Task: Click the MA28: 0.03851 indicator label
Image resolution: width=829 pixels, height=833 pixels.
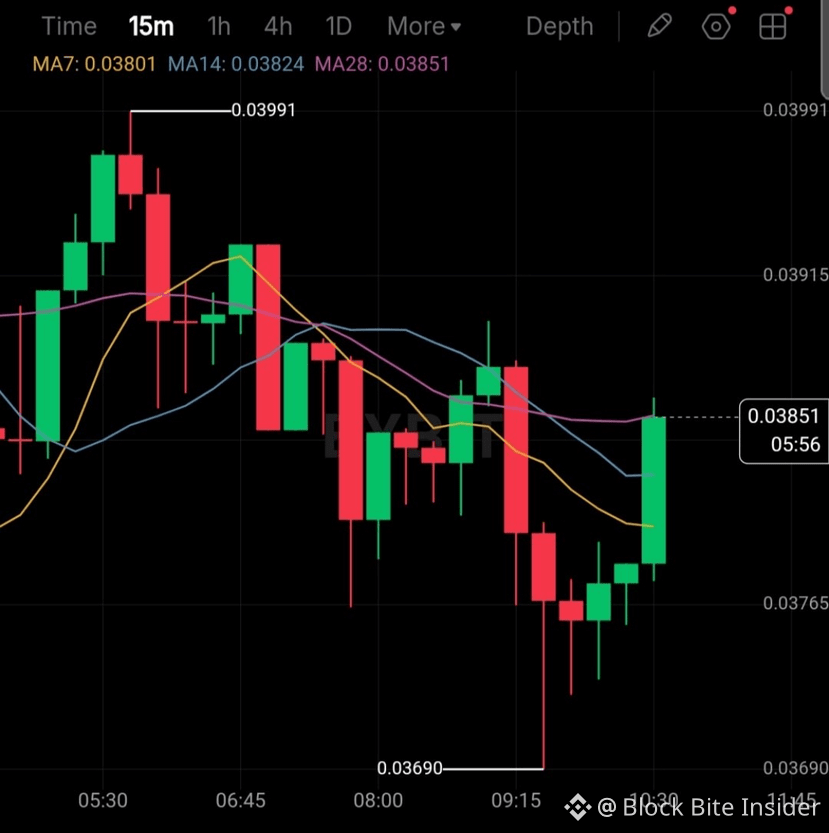Action: click(x=382, y=64)
